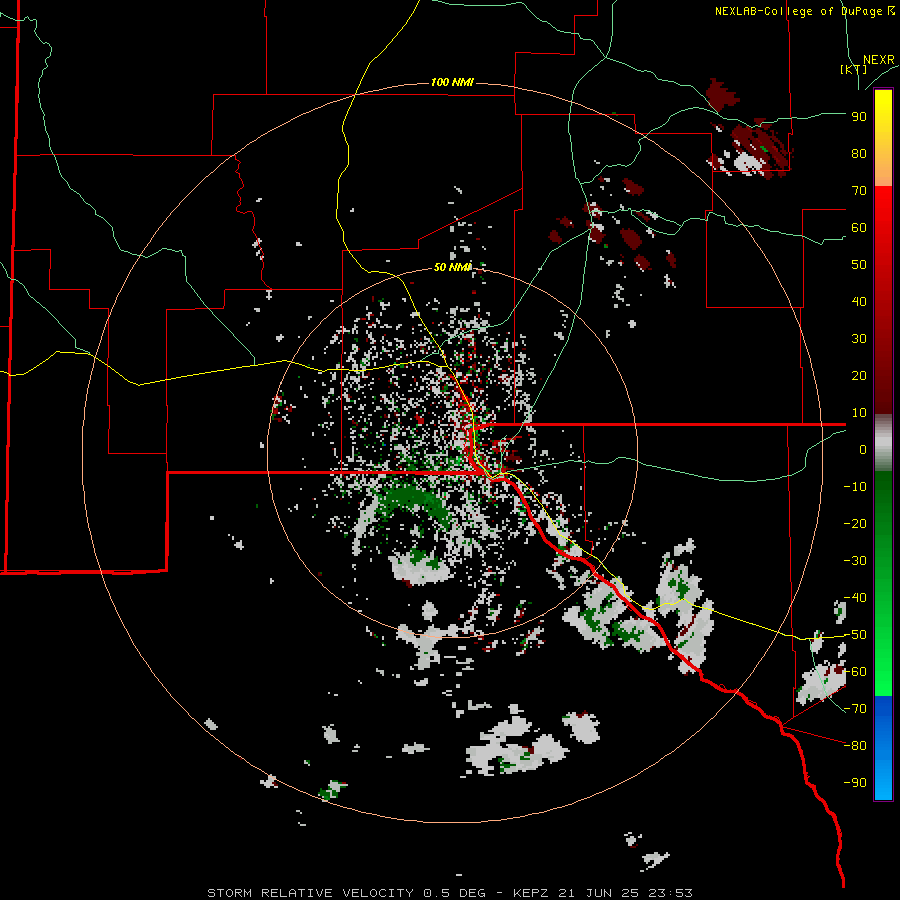900x900 pixels.
Task: Click the -80 value on velocity scale
Action: [855, 746]
